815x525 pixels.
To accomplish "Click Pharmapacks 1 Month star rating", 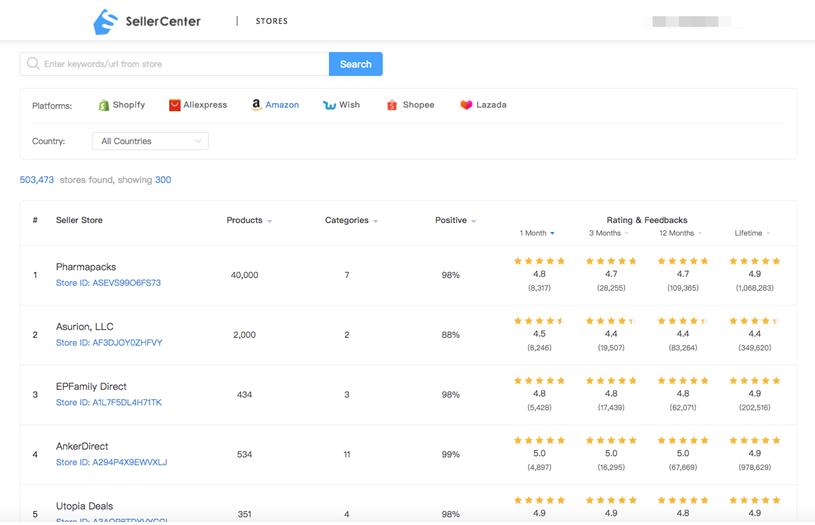I will (x=539, y=261).
